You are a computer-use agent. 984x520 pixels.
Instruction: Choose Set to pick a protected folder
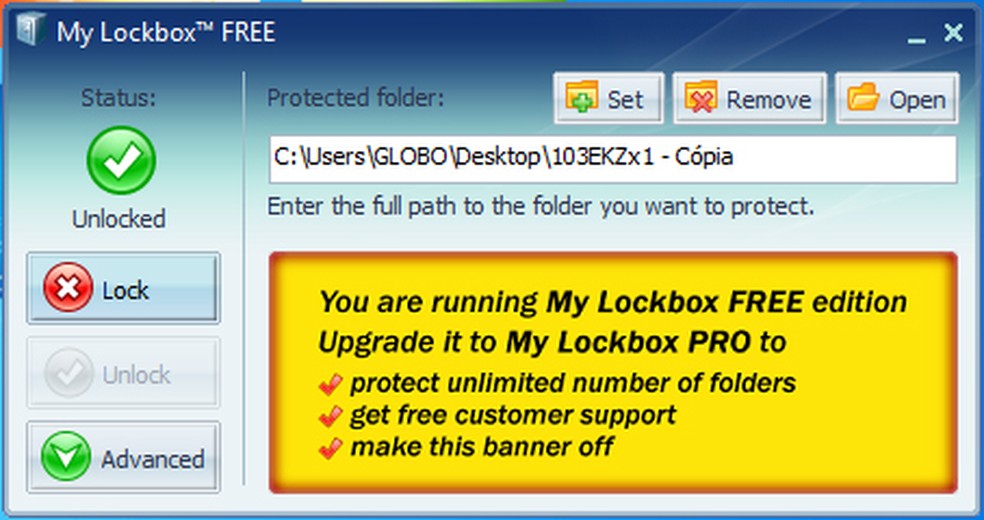[x=625, y=100]
